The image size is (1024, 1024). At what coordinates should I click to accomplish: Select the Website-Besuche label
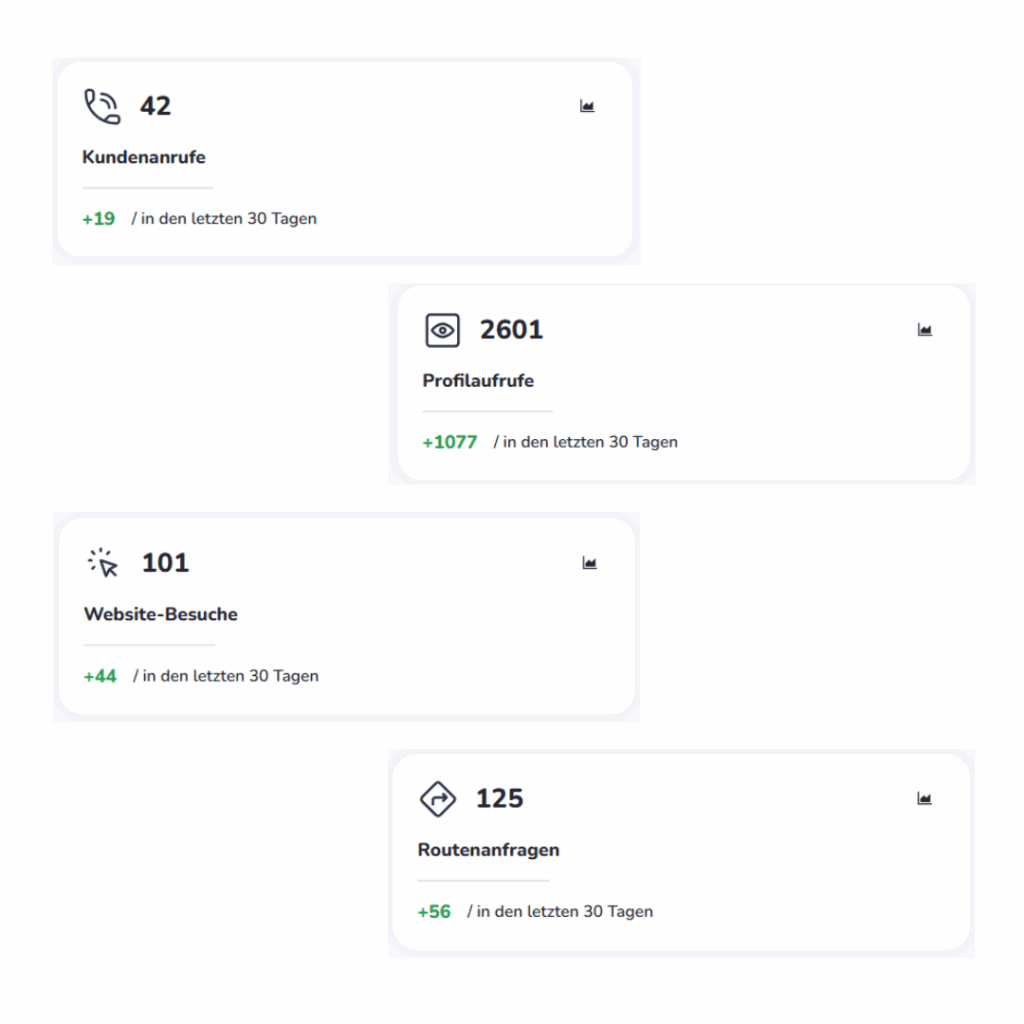coord(161,614)
